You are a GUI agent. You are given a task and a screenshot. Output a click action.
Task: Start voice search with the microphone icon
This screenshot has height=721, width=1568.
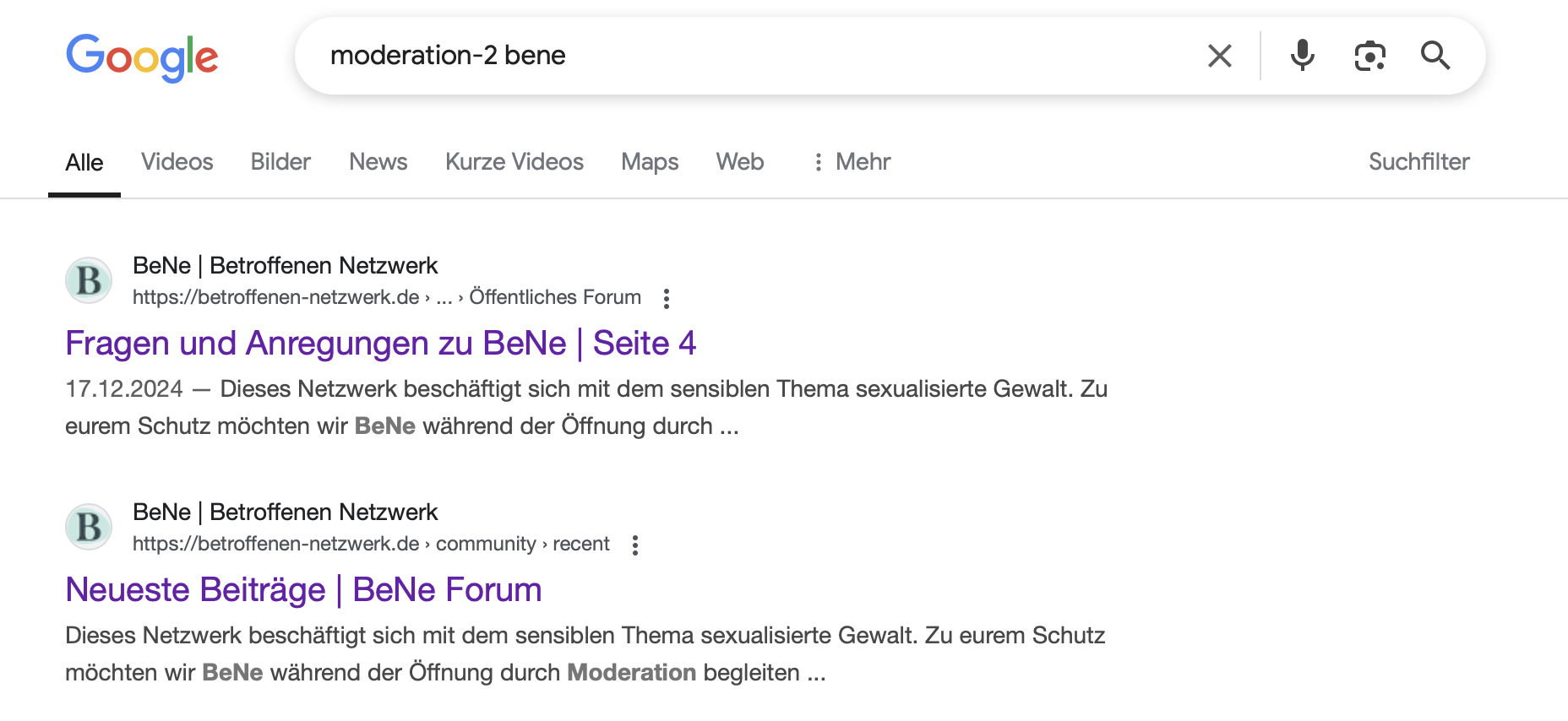pos(1302,56)
